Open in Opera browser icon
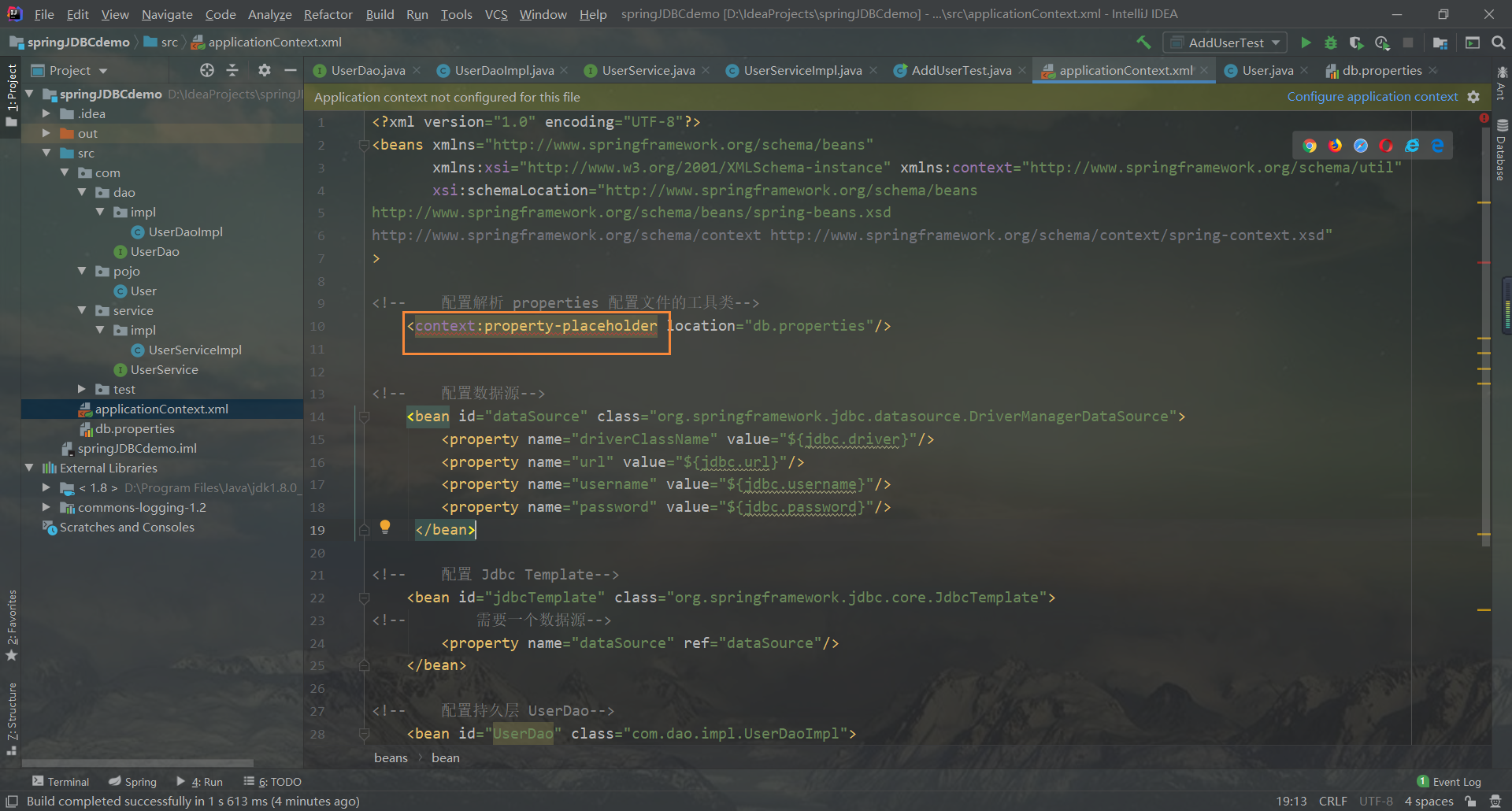Viewport: 1512px width, 811px height. [x=1386, y=146]
